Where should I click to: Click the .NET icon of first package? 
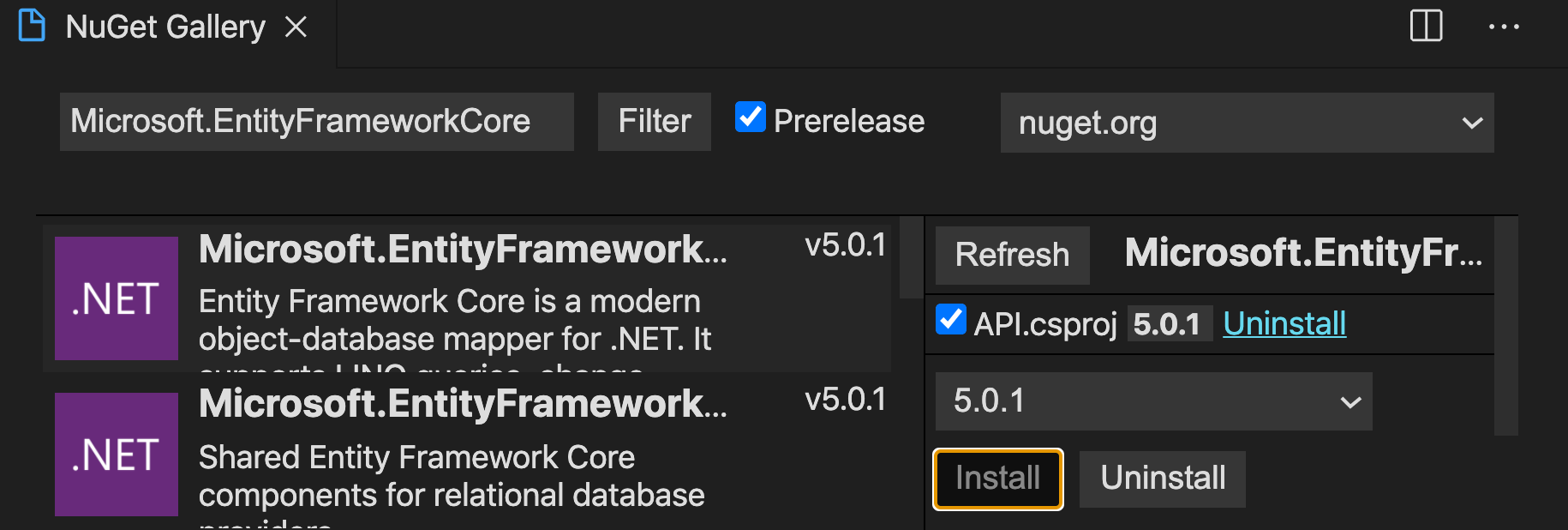[x=117, y=298]
